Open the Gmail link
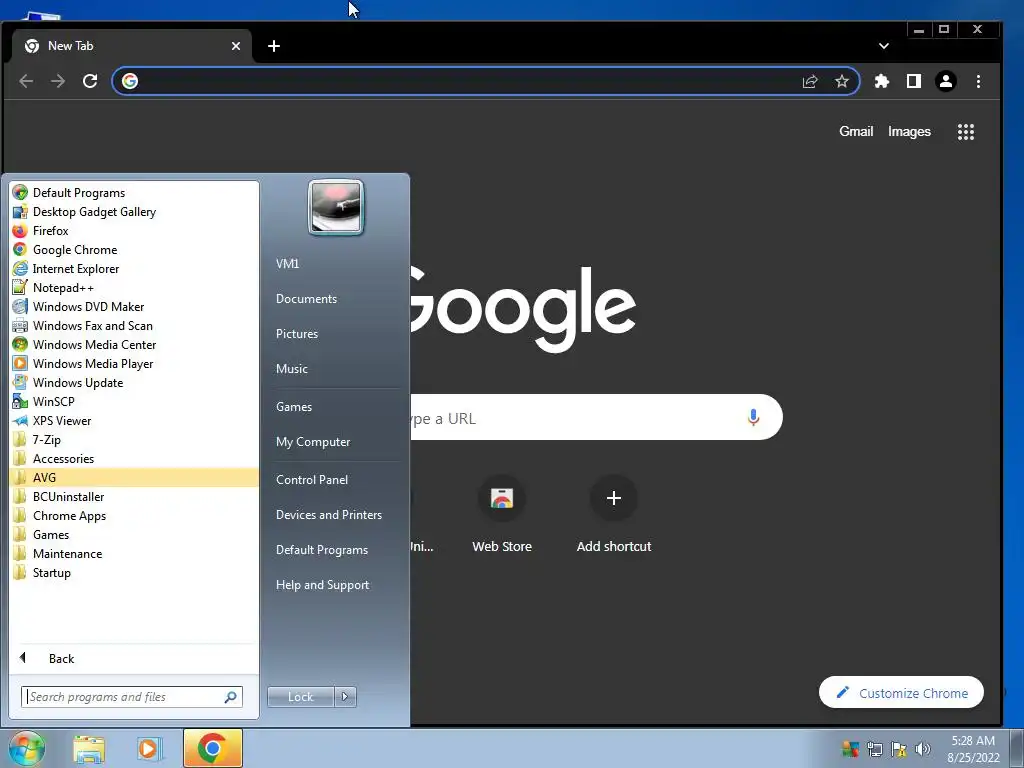The image size is (1024, 768). [856, 131]
